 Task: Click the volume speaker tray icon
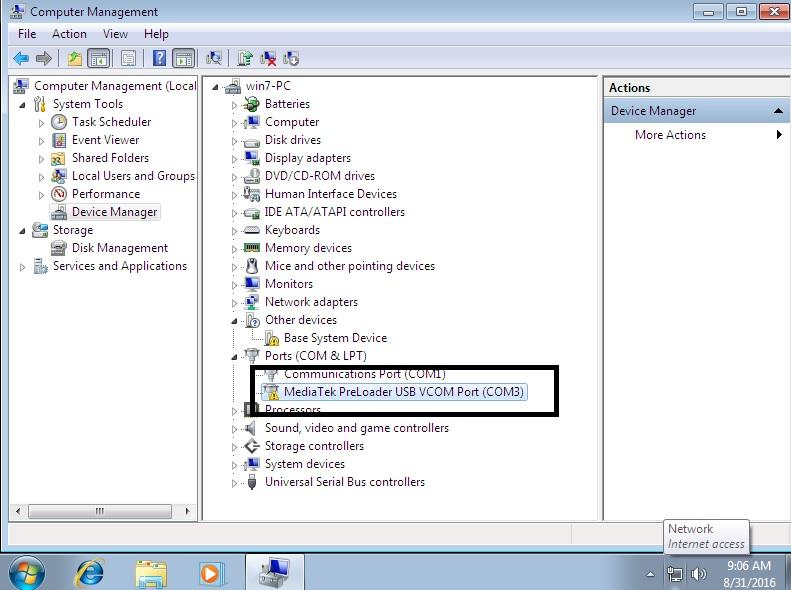click(x=699, y=574)
